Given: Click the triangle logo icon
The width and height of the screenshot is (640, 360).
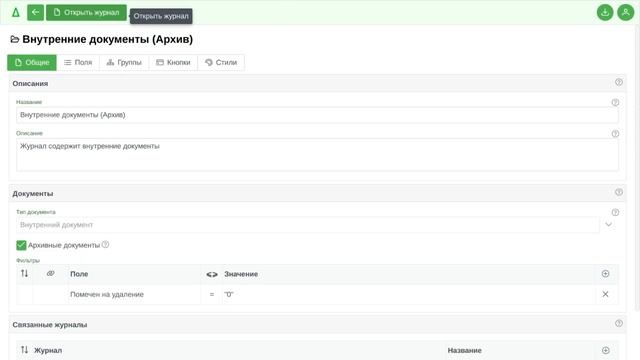Looking at the screenshot, I should coord(16,13).
